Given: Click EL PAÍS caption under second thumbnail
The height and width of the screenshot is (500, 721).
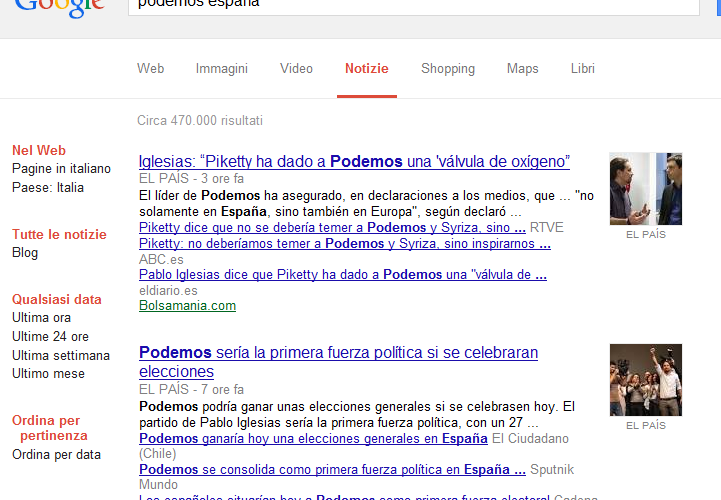Looking at the screenshot, I should pos(646,425).
